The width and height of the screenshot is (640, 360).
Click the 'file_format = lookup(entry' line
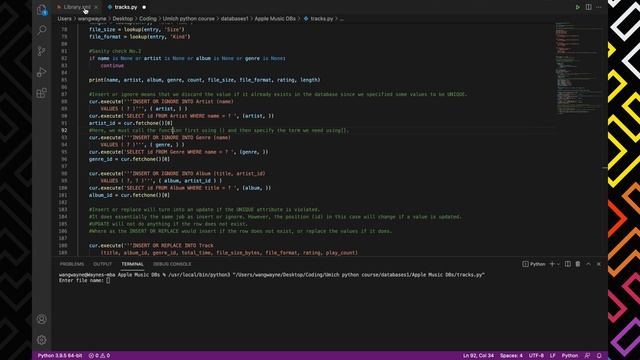point(140,37)
